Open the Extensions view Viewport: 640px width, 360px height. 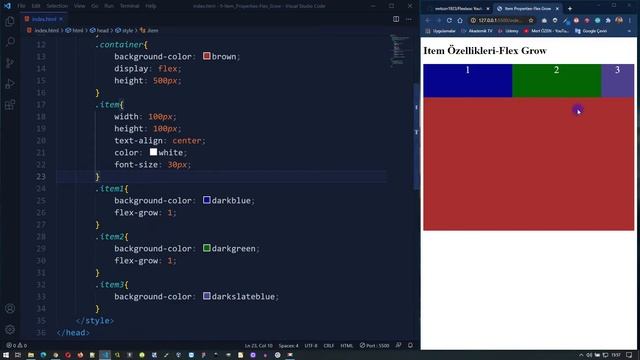[x=10, y=105]
